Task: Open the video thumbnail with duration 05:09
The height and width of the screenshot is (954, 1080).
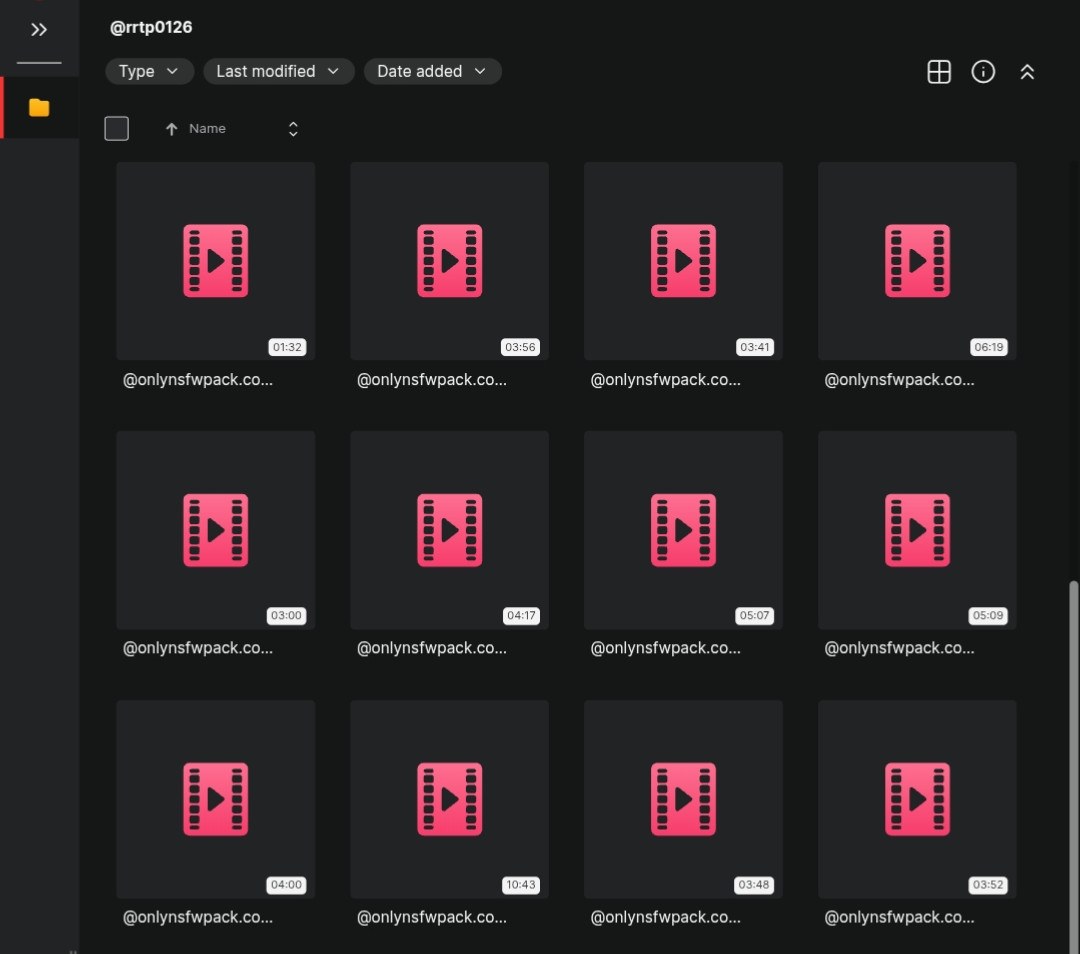Action: click(x=917, y=530)
